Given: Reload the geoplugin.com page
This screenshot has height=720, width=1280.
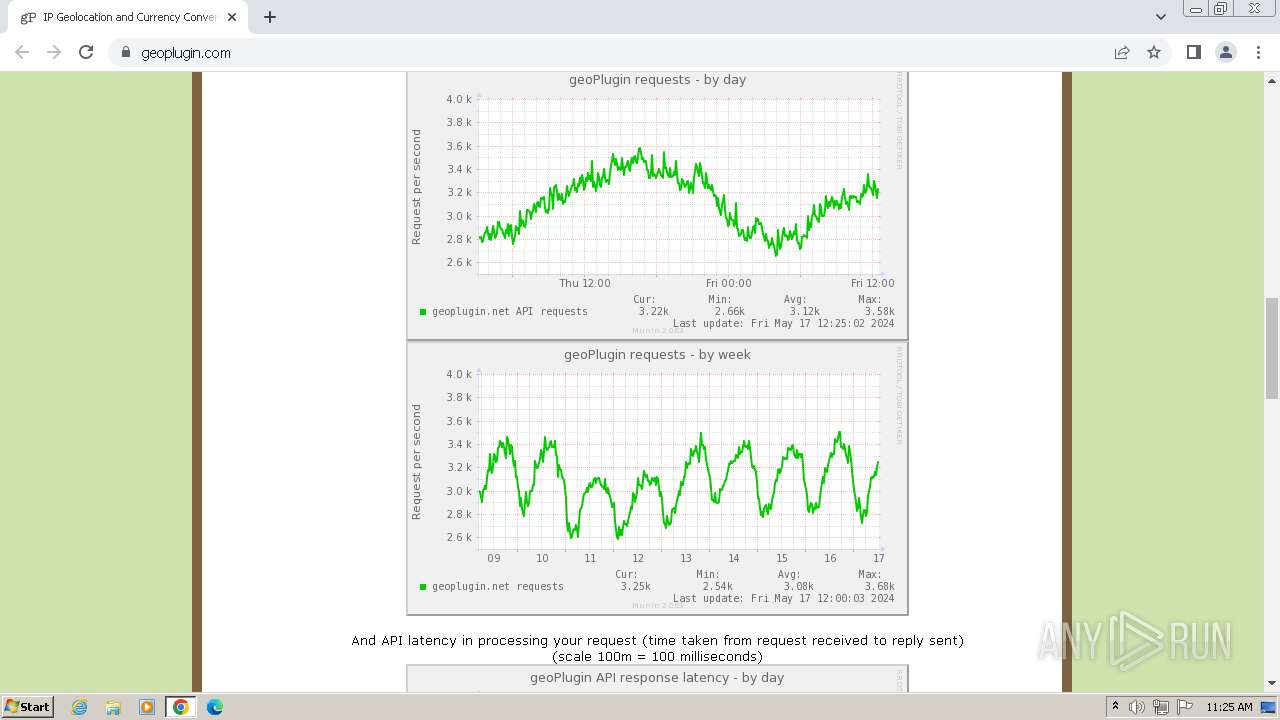Looking at the screenshot, I should tap(86, 52).
